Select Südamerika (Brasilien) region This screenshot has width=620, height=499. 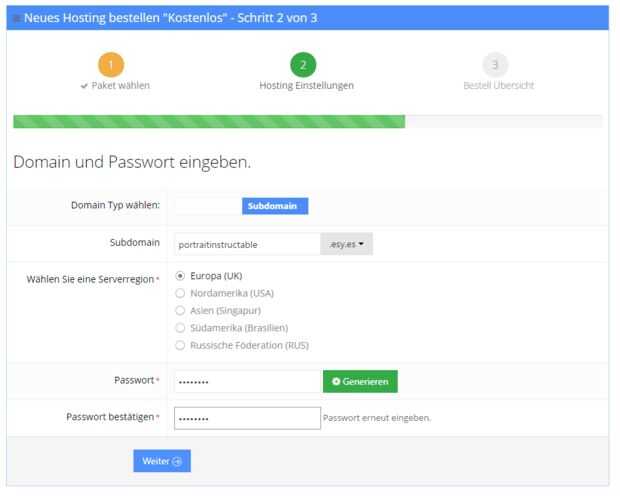pos(180,328)
